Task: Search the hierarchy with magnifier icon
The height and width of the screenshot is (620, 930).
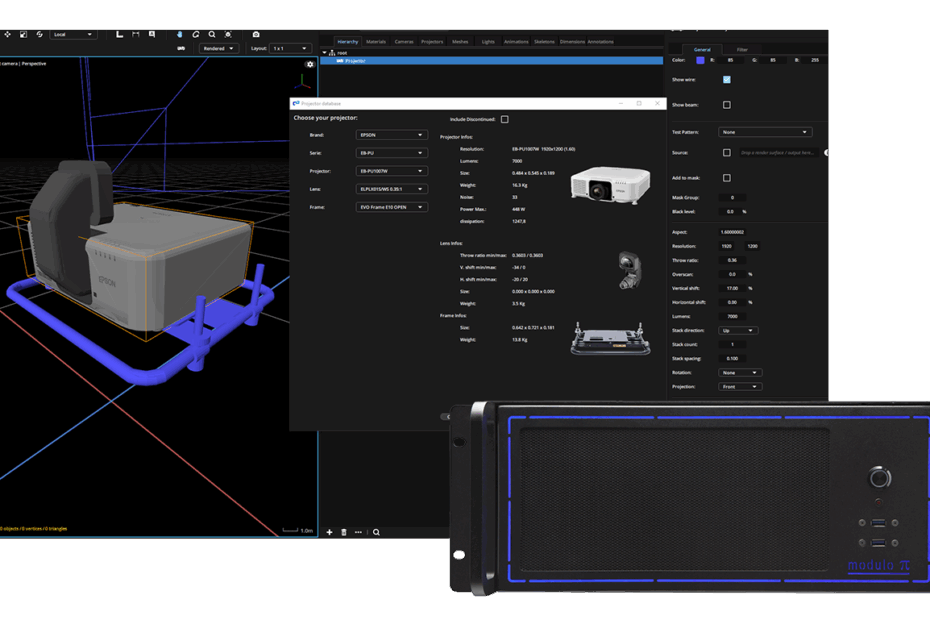Action: (376, 532)
